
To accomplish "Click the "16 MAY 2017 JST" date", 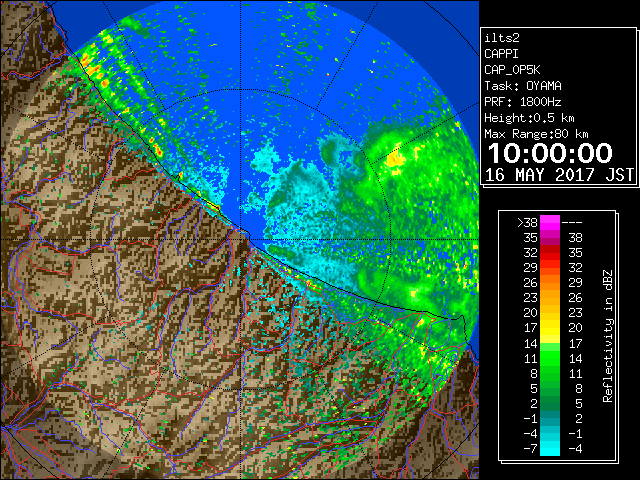I will (x=559, y=175).
